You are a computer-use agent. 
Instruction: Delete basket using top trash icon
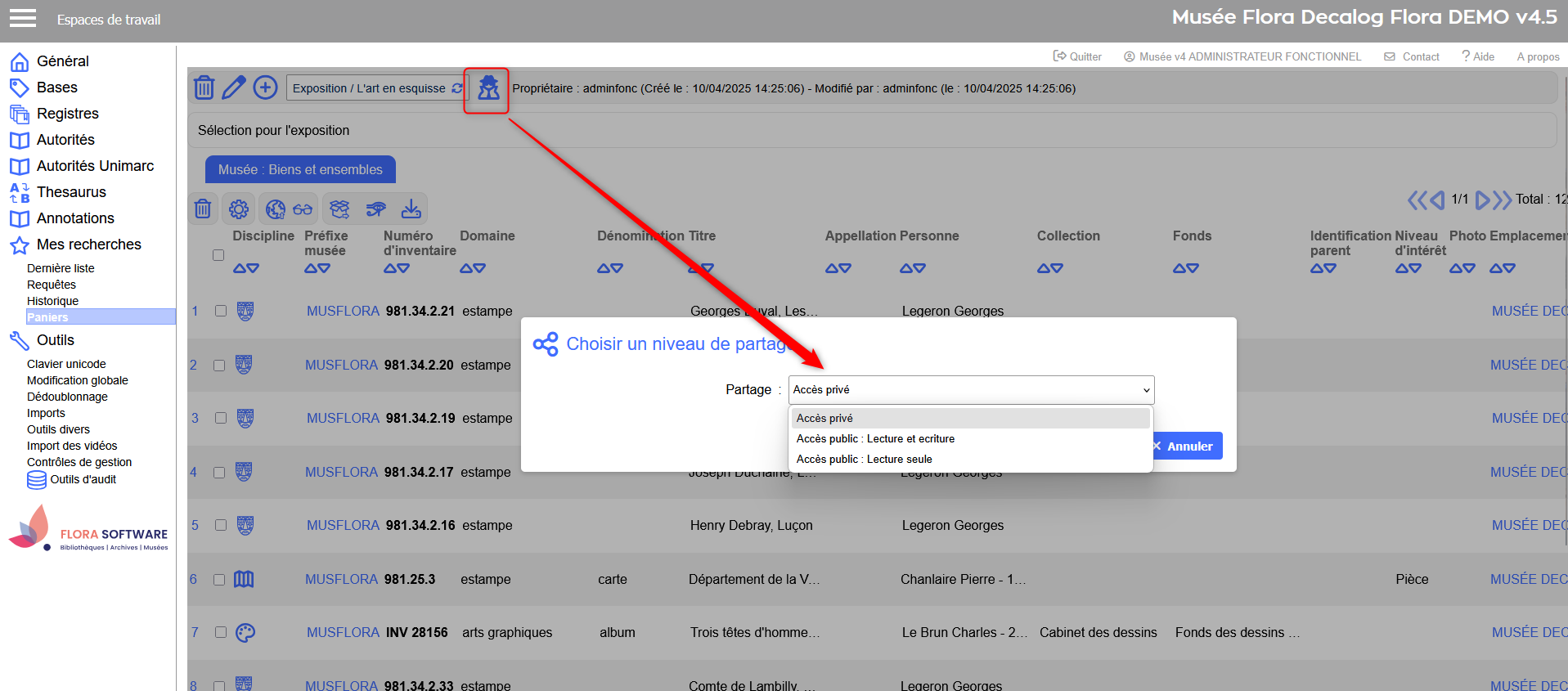pos(204,87)
